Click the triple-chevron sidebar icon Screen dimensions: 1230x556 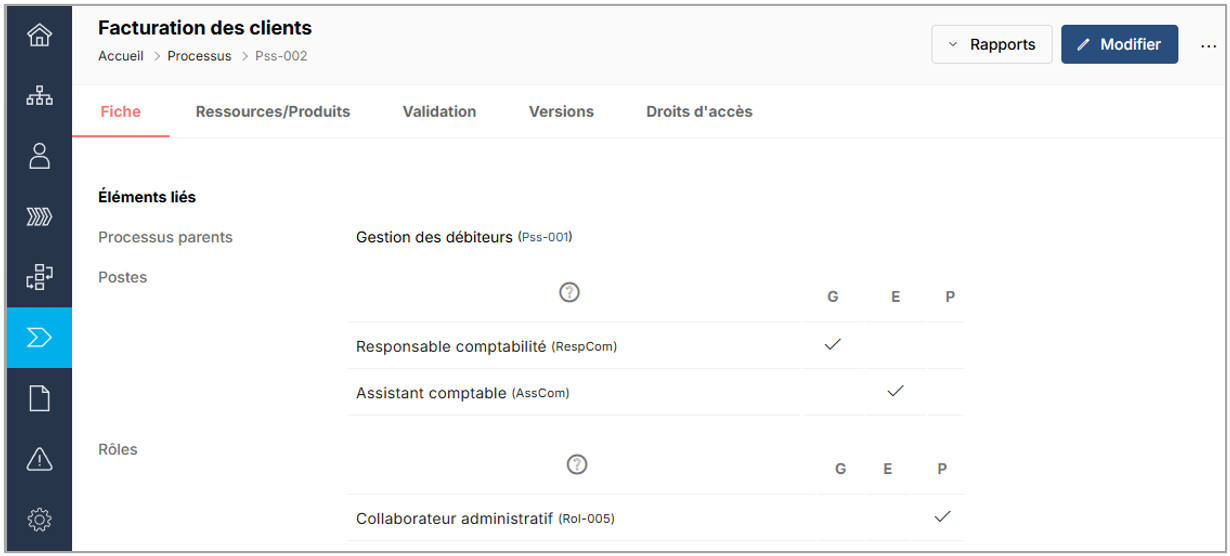pos(39,217)
